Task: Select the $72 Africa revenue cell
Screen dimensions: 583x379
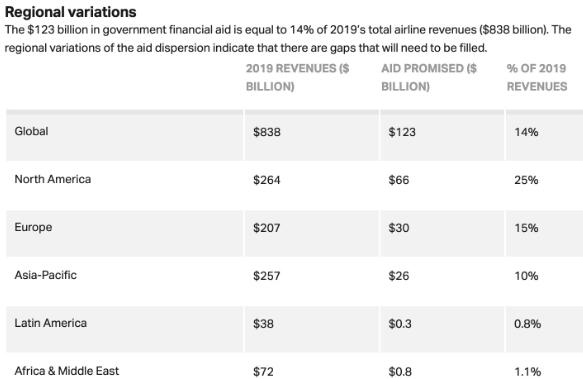Action: point(263,372)
